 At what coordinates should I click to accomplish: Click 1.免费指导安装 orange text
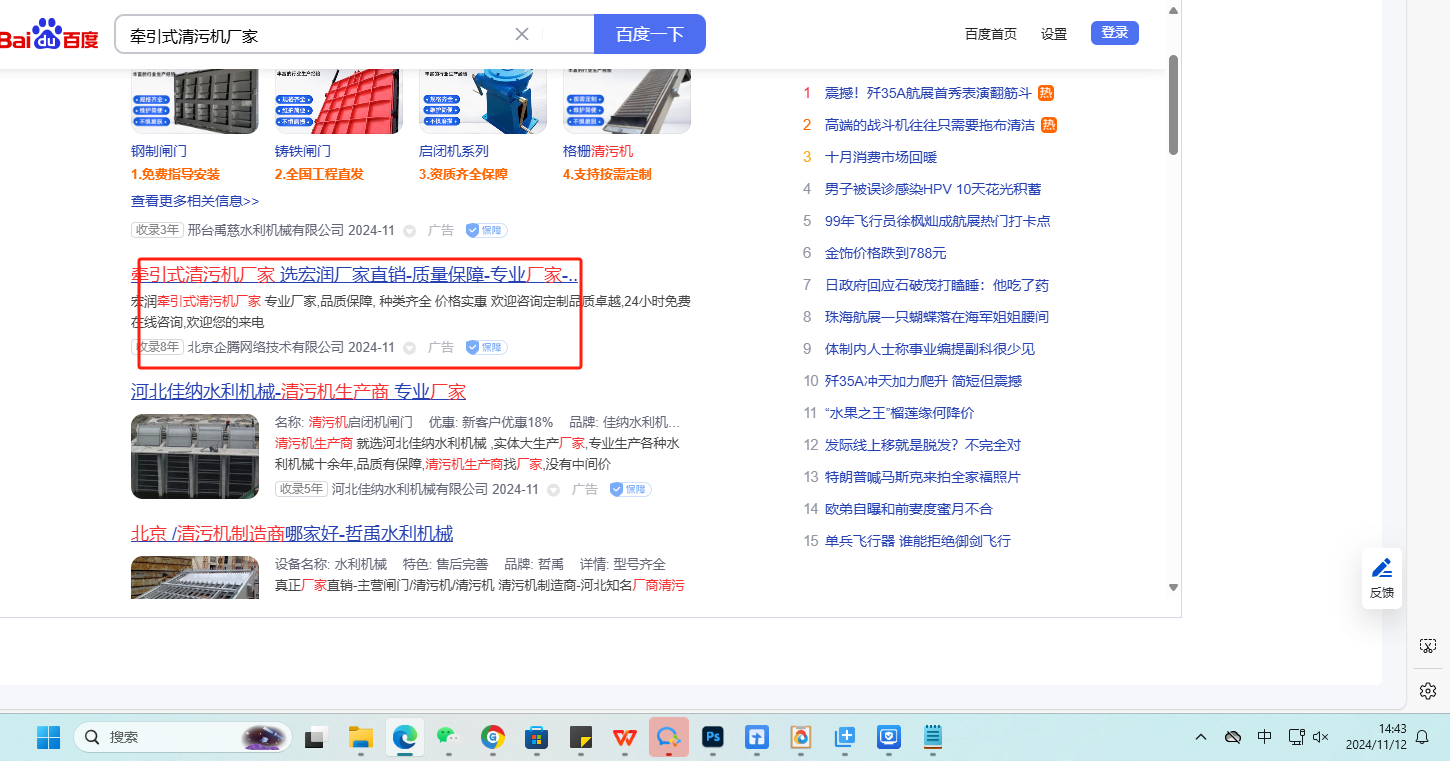pyautogui.click(x=175, y=175)
